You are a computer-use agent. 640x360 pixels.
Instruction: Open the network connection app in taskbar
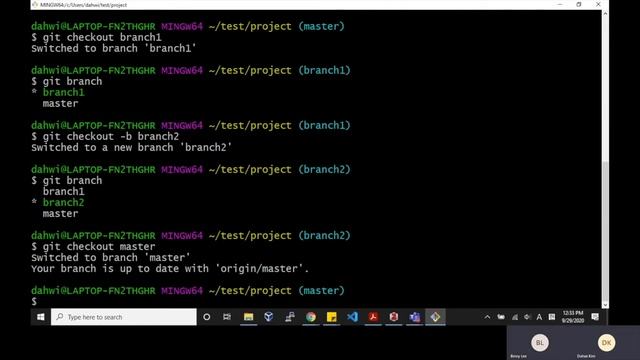[290, 317]
